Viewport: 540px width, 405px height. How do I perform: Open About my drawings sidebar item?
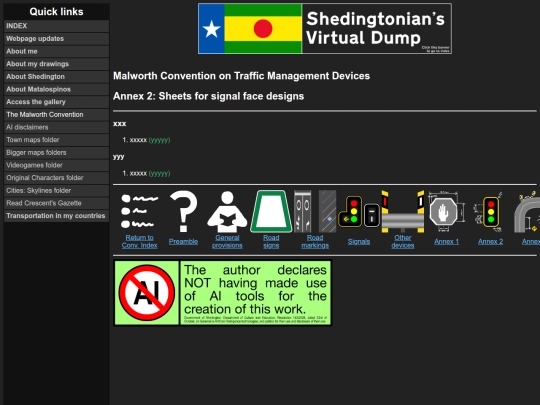[56, 64]
